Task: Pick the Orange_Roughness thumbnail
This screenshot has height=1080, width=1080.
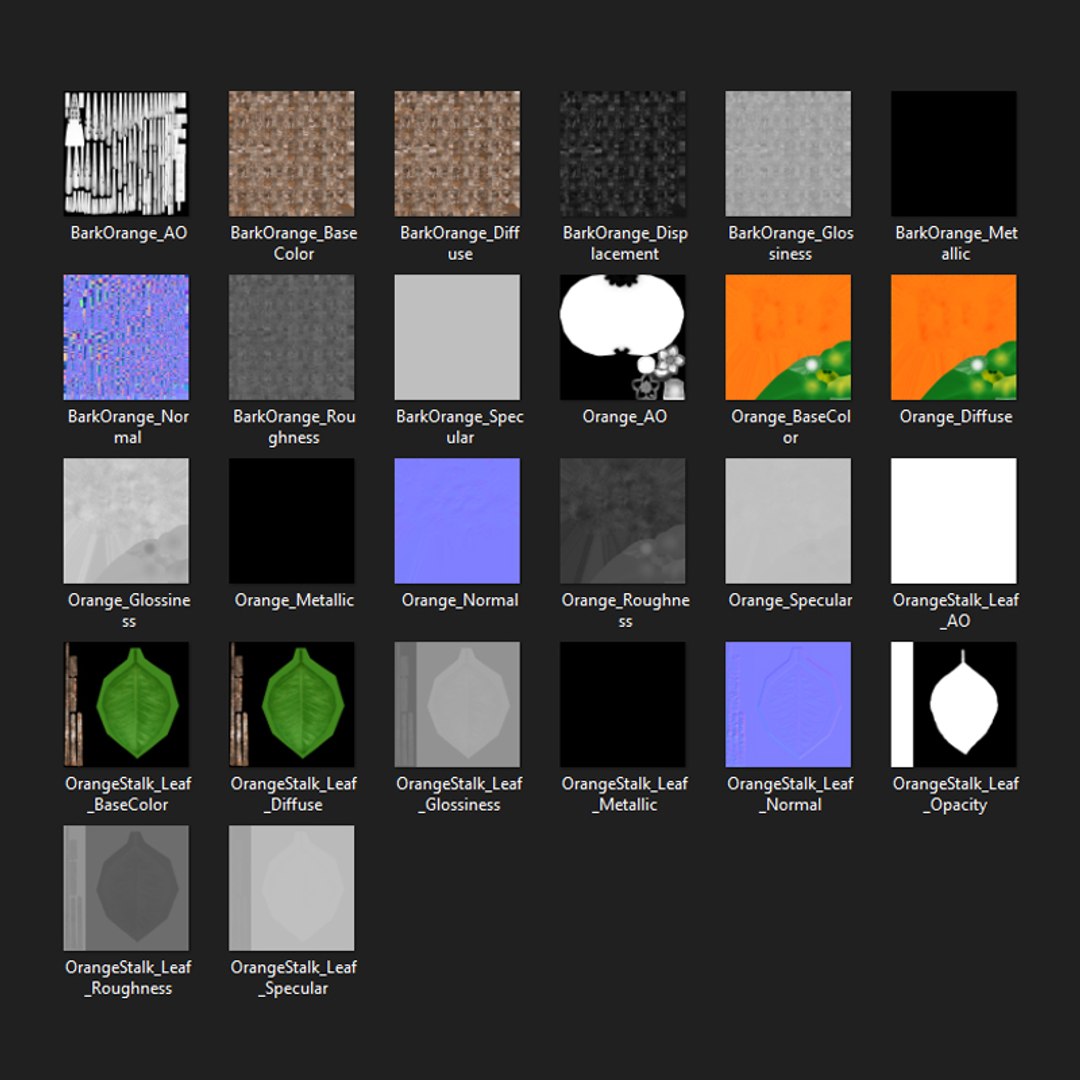Action: tap(623, 521)
